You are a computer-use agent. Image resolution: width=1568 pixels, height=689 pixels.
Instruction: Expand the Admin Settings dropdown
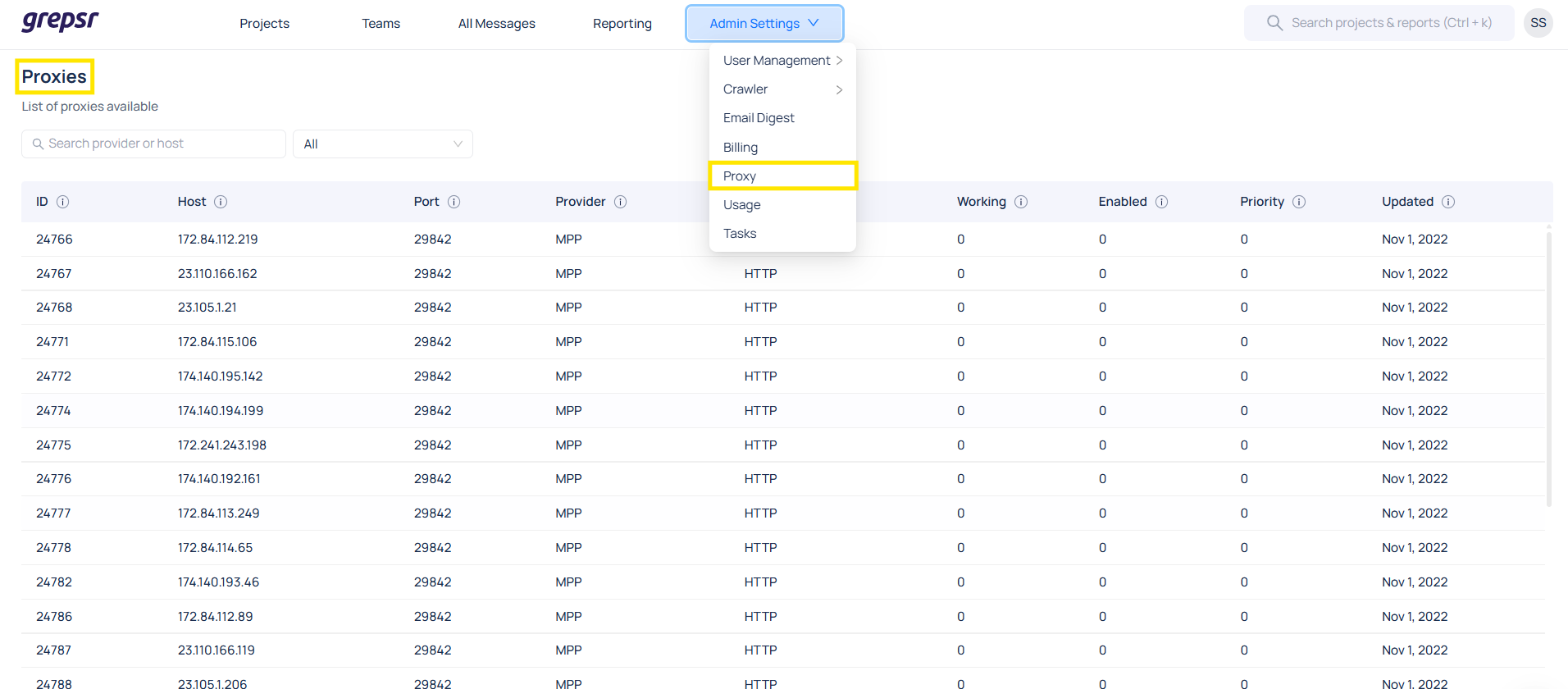point(764,23)
